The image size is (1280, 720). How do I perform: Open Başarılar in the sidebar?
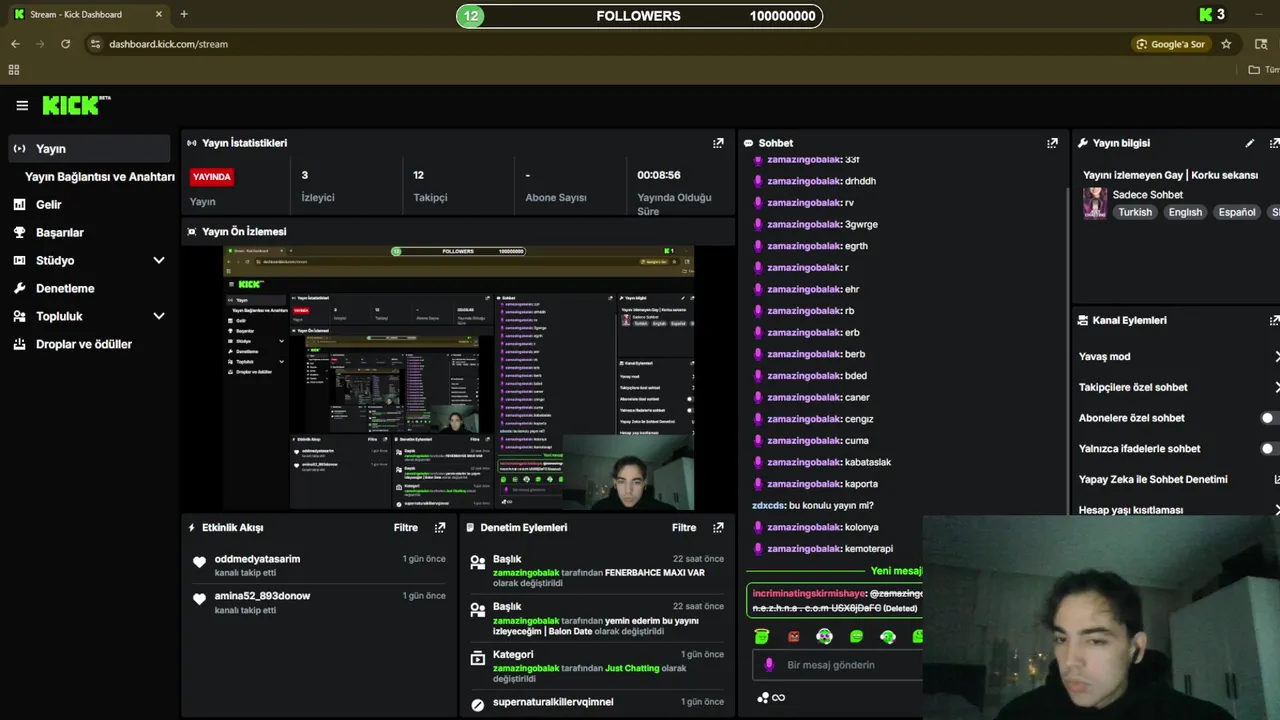coord(59,232)
